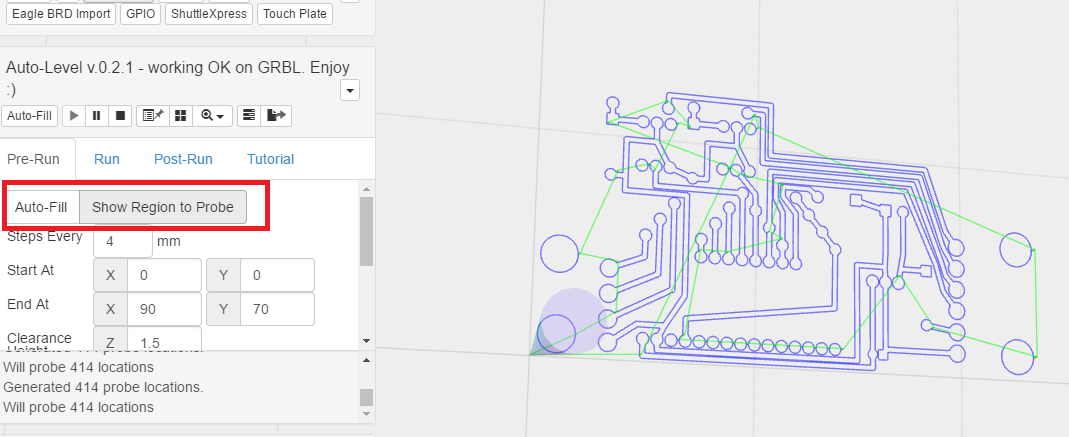This screenshot has height=437, width=1069.
Task: Show the Touch Plate widget
Action: (295, 14)
